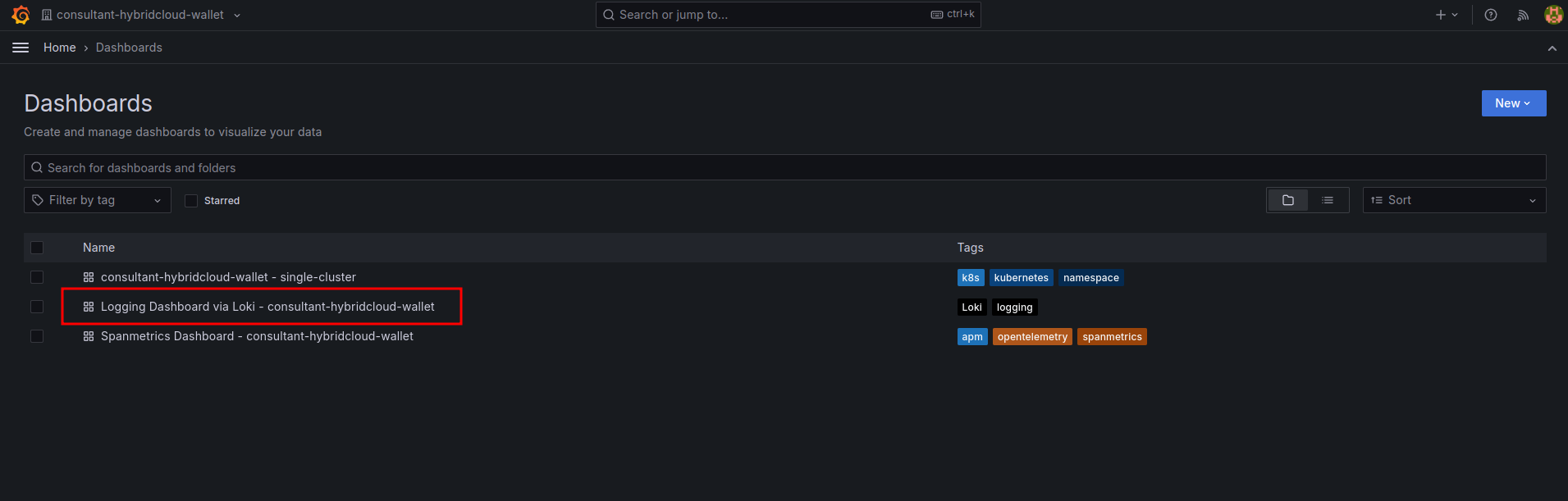Image resolution: width=1568 pixels, height=501 pixels.
Task: Click the magnifier icon in top search
Action: coord(609,15)
